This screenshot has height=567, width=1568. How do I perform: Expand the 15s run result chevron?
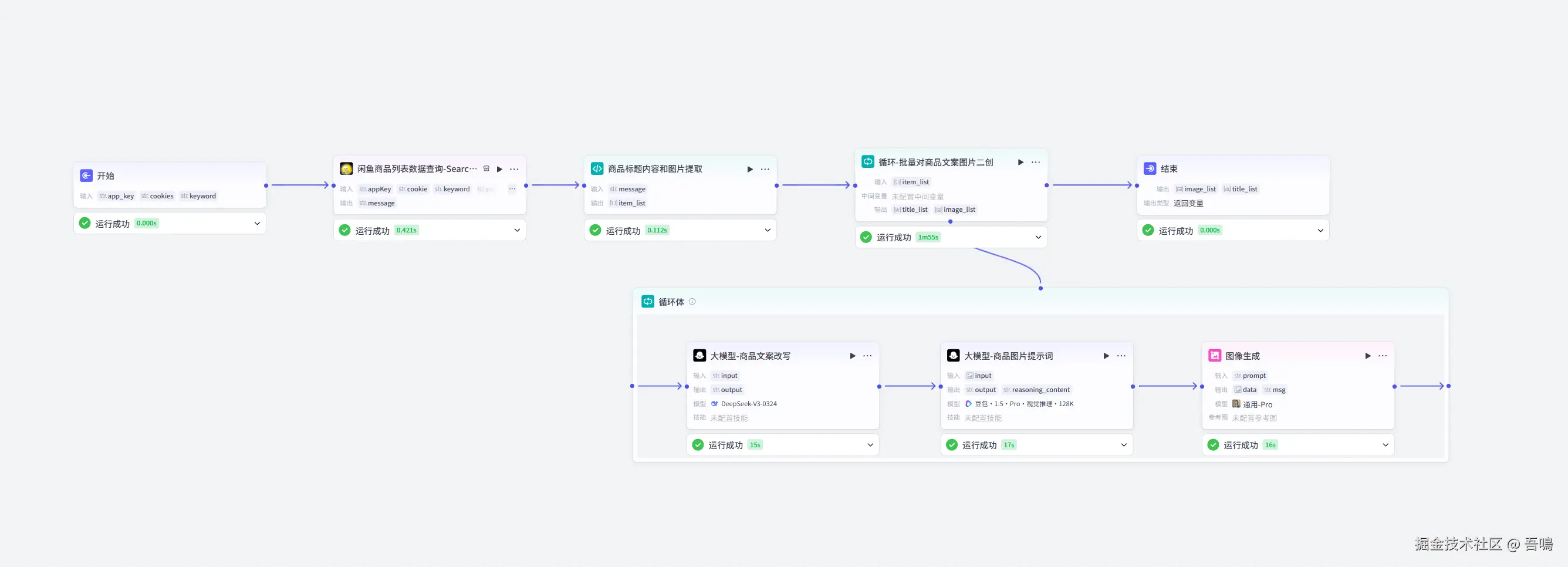tap(870, 444)
